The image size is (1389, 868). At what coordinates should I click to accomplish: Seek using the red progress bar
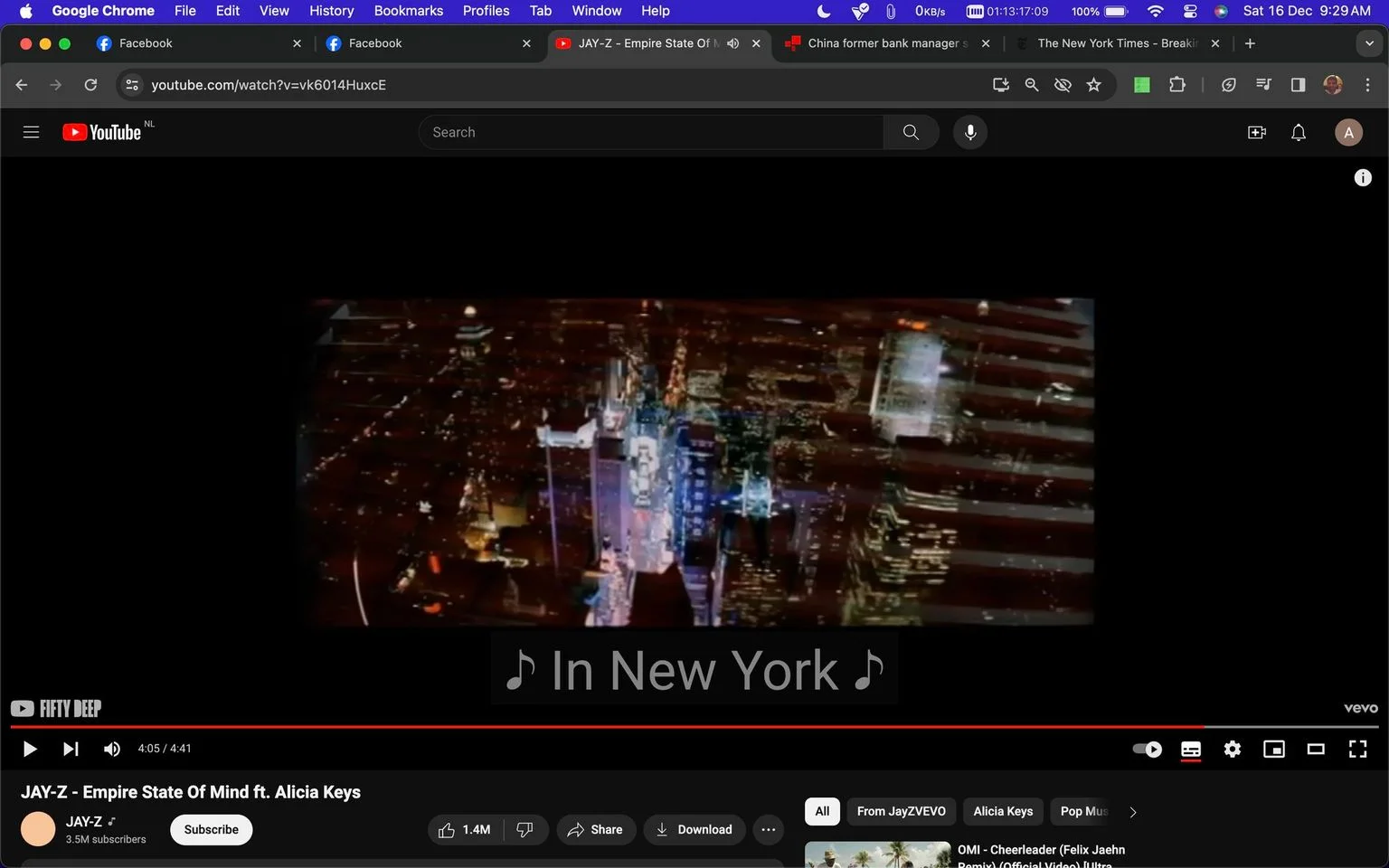(x=607, y=726)
